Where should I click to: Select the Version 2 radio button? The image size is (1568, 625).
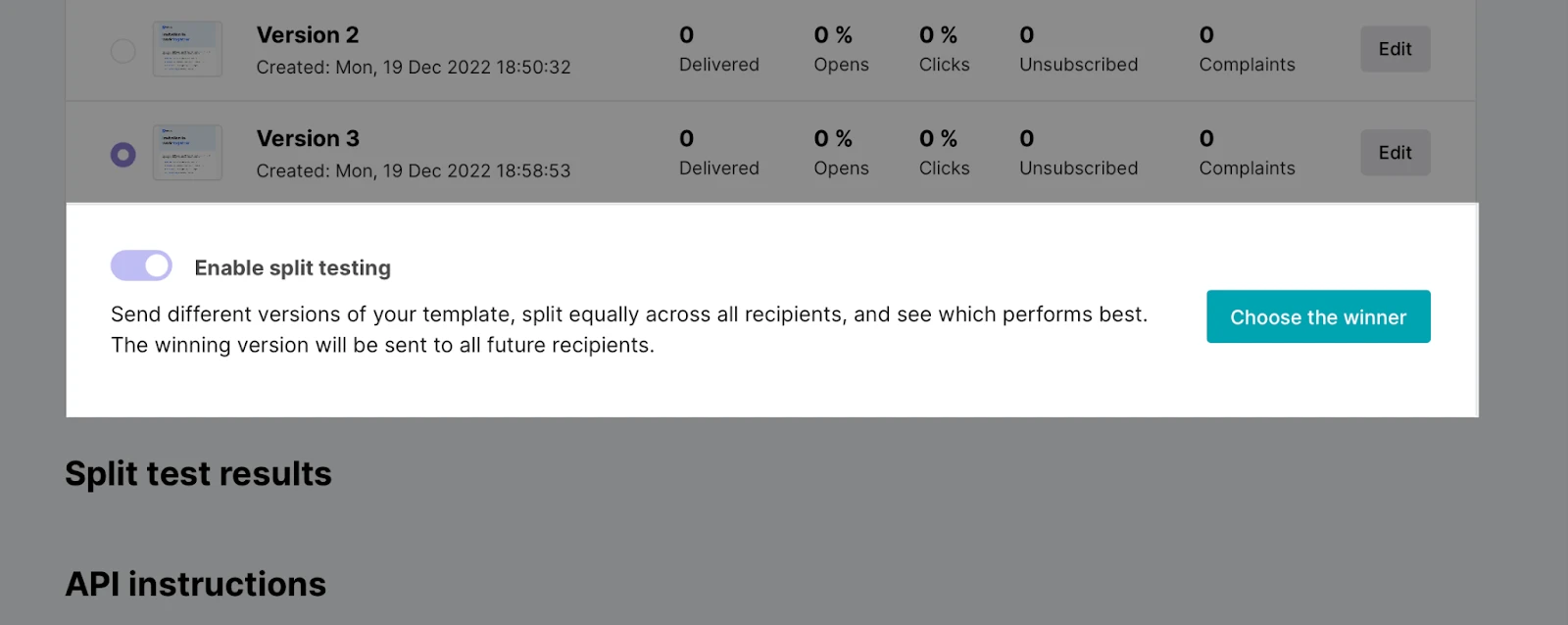[122, 51]
